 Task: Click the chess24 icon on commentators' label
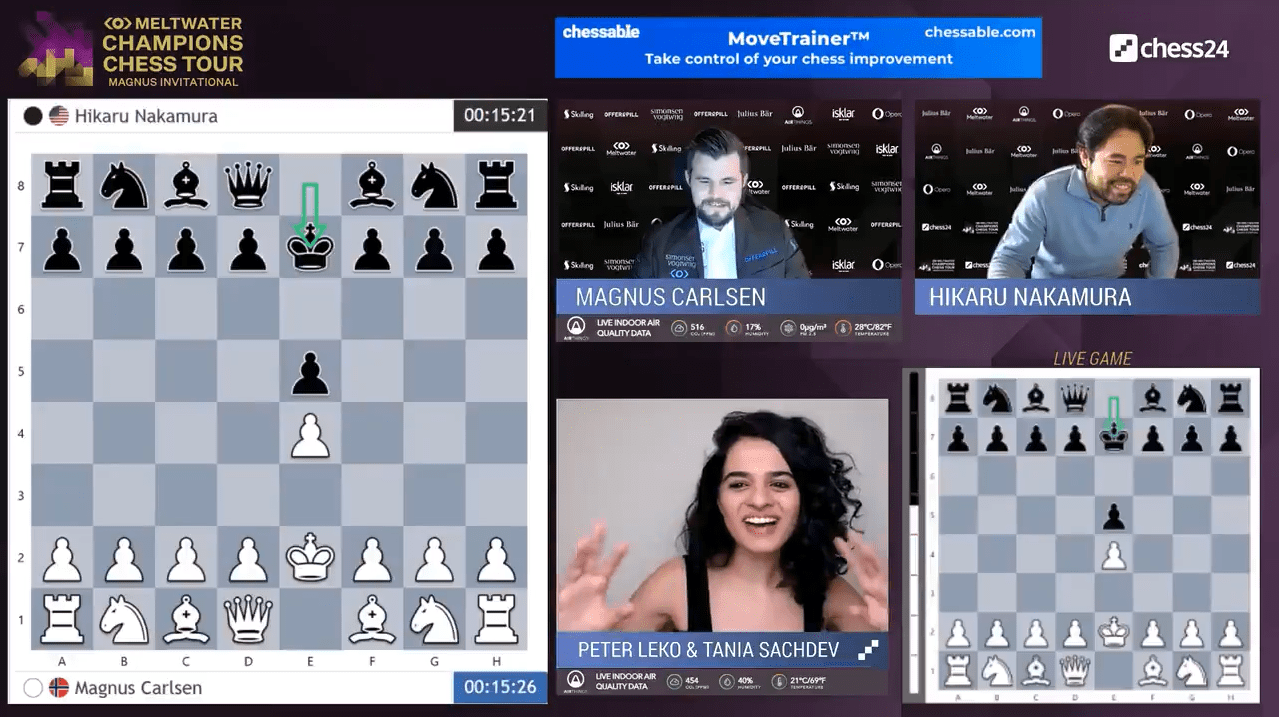click(868, 650)
